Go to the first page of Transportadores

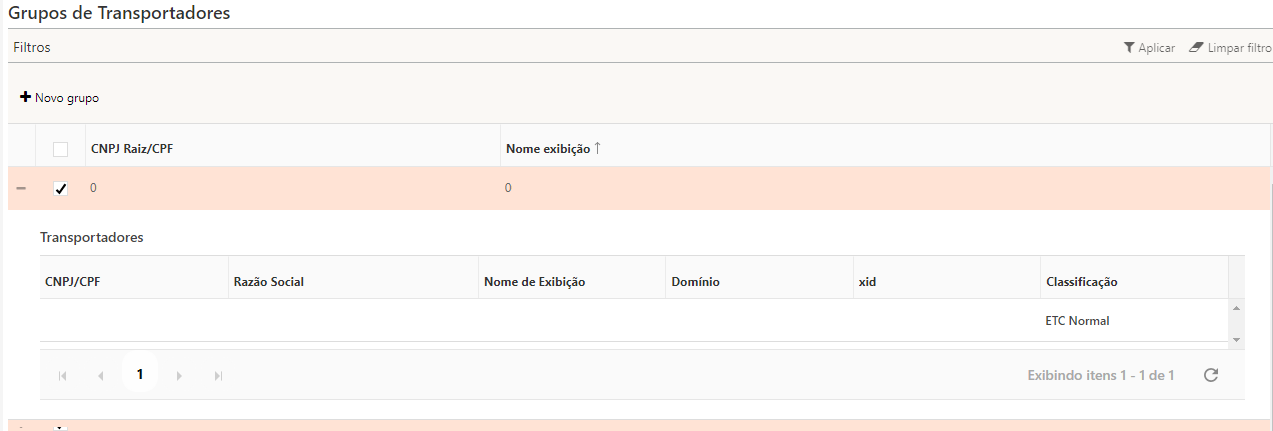pos(63,376)
